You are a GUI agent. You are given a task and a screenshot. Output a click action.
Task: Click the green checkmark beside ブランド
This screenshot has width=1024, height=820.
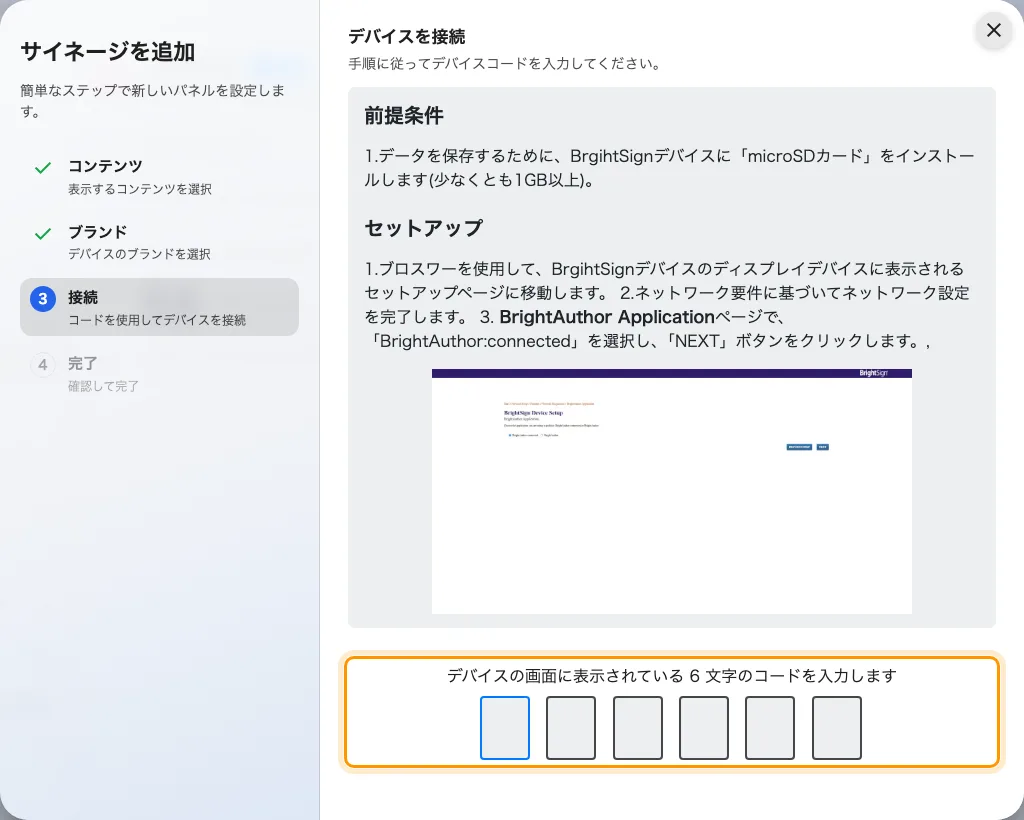click(x=43, y=233)
